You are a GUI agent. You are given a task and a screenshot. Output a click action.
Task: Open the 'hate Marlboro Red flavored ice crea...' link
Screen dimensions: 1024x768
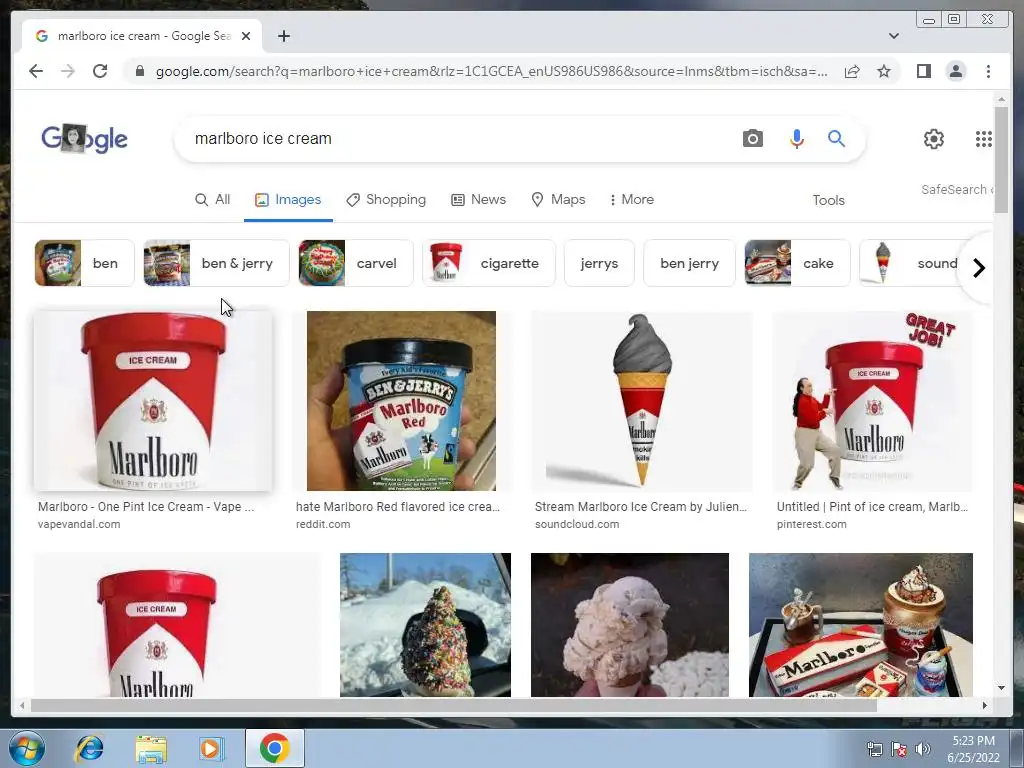398,507
